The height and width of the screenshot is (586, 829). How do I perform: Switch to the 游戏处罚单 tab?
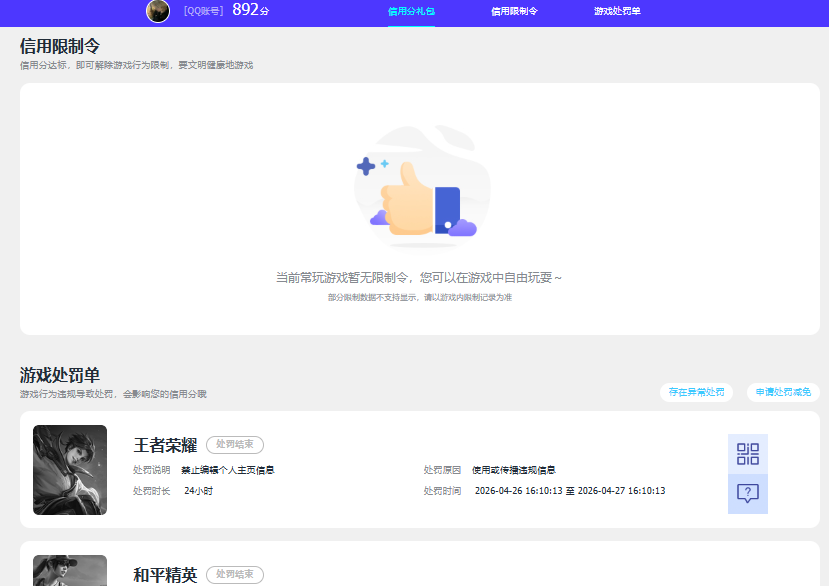click(x=617, y=11)
